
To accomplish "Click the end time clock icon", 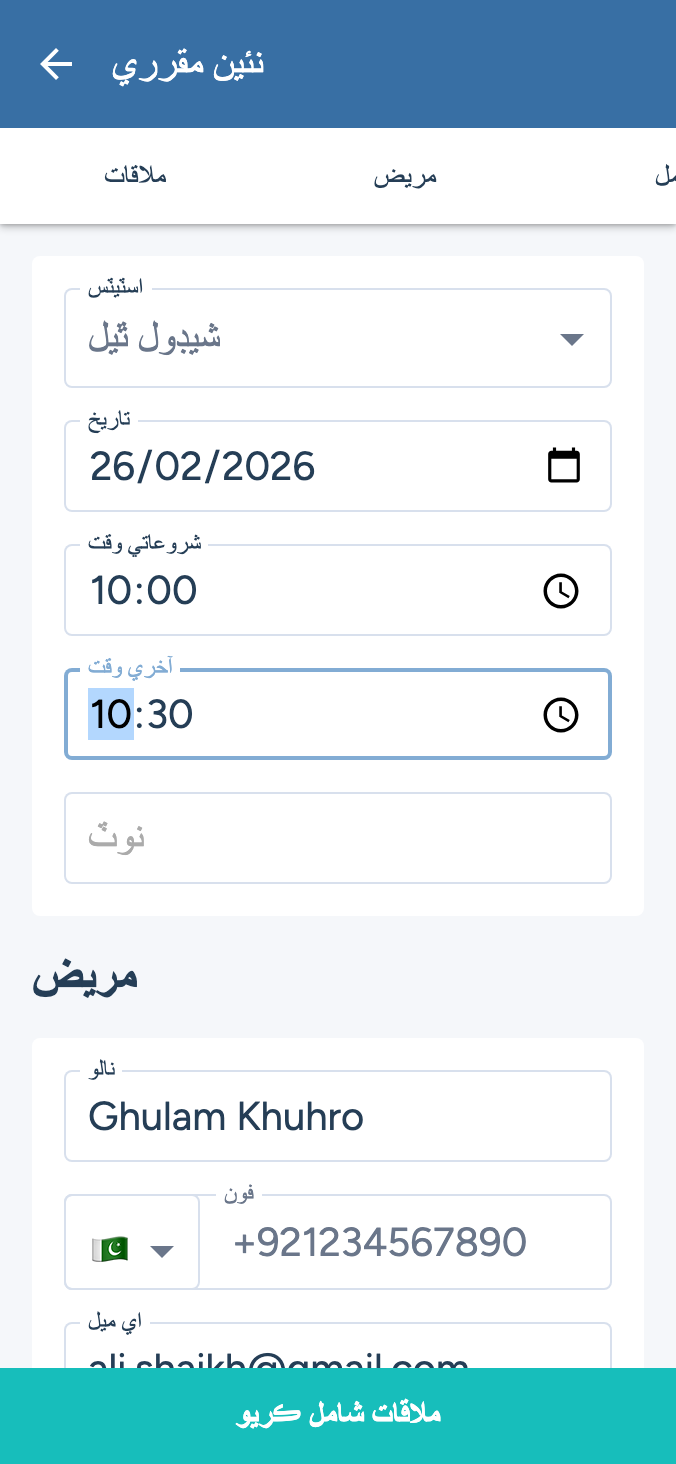I will [561, 715].
